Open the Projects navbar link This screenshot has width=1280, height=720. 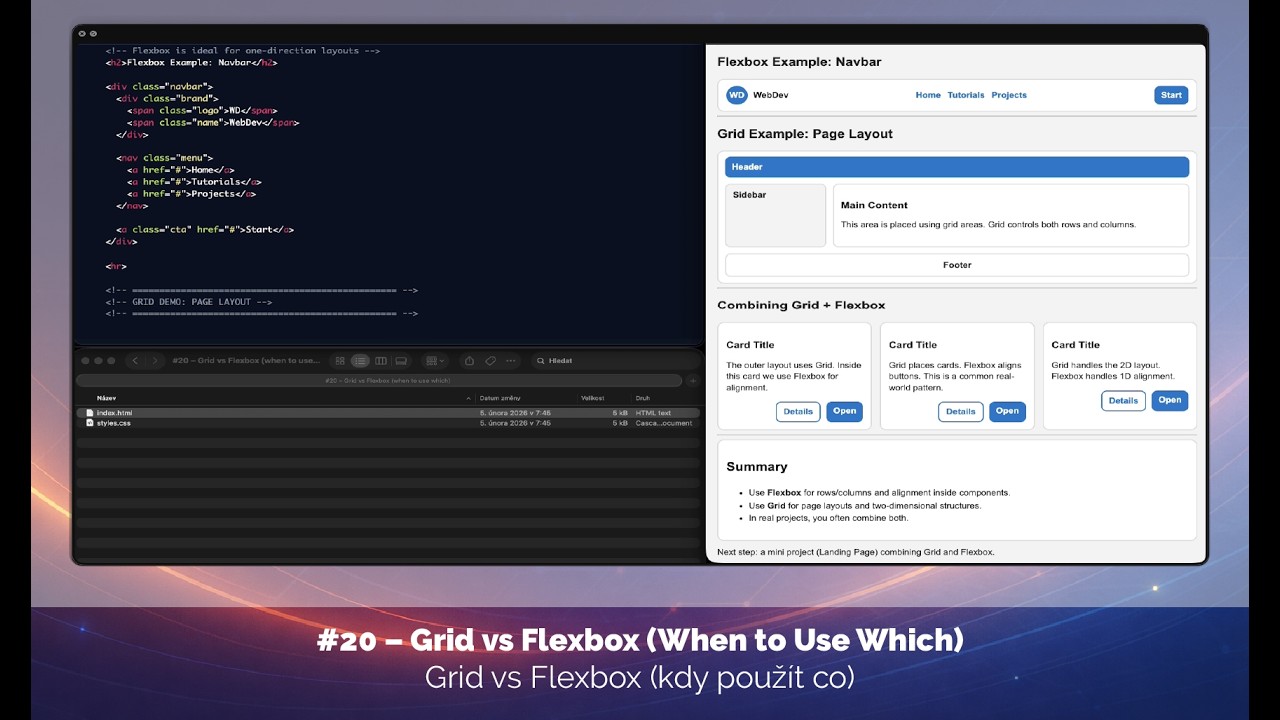click(1009, 95)
